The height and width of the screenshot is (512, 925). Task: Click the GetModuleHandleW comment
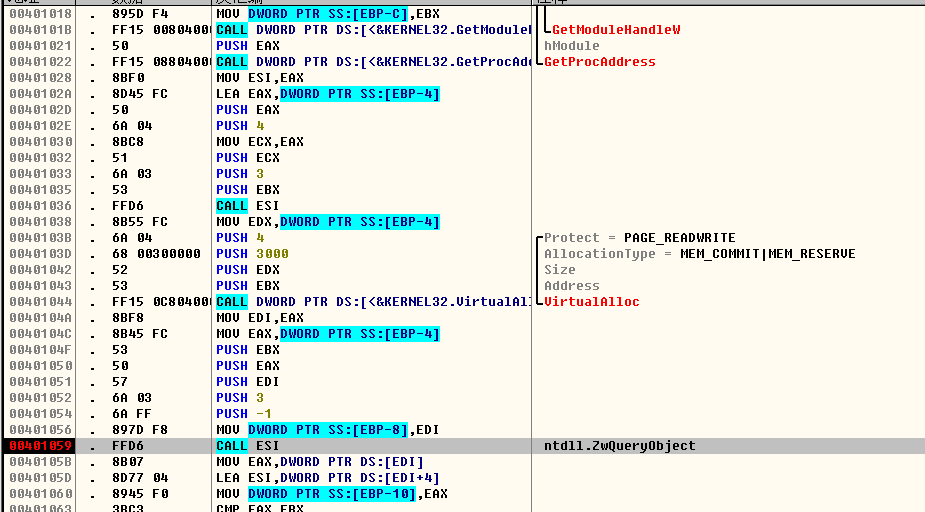[616, 29]
